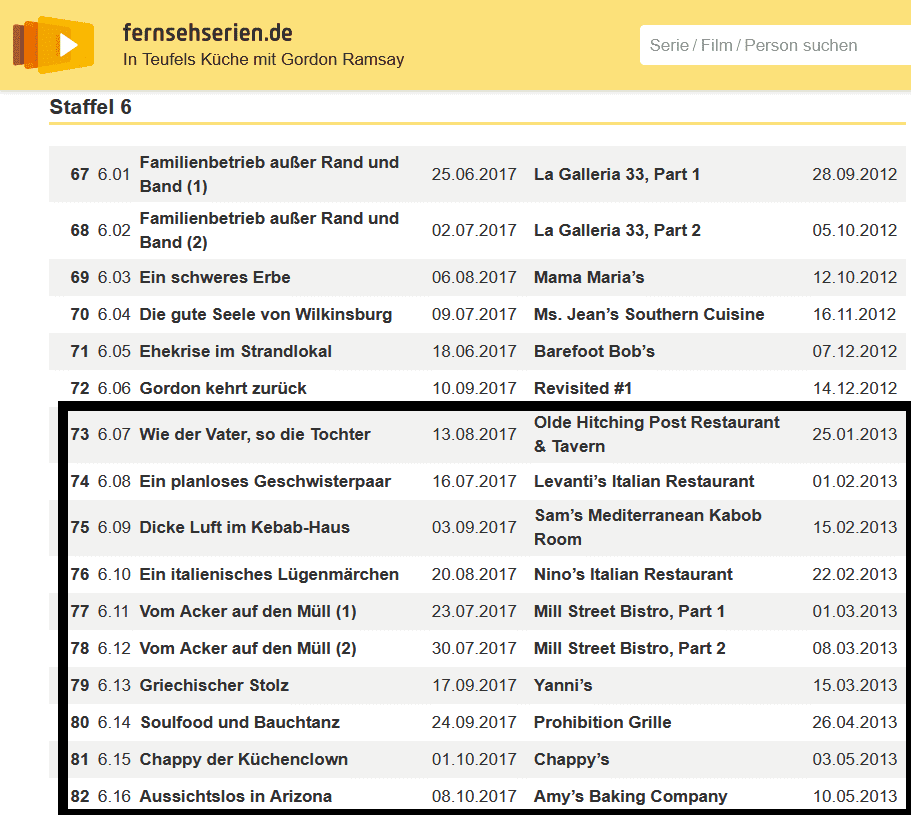Image resolution: width=911 pixels, height=815 pixels.
Task: Click original air date 05.10.2012
Action: pos(855,230)
